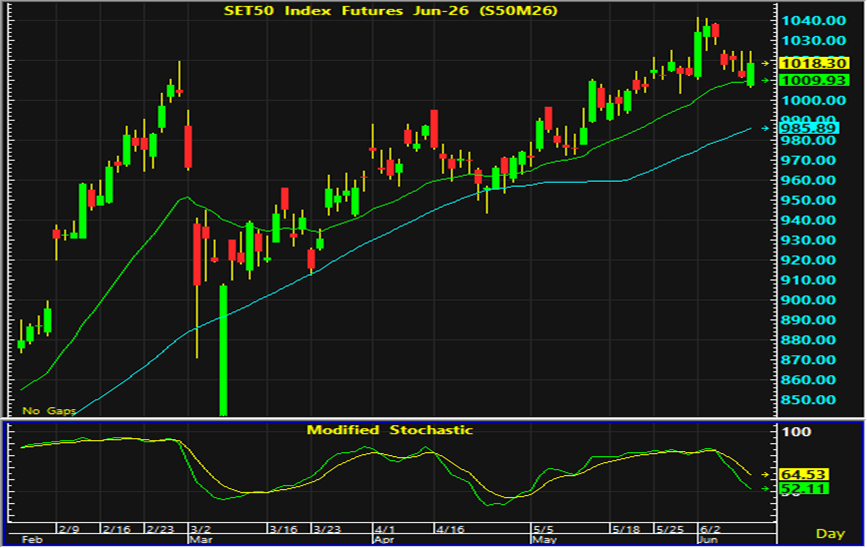Click the 1040.00 price axis label

pyautogui.click(x=813, y=20)
